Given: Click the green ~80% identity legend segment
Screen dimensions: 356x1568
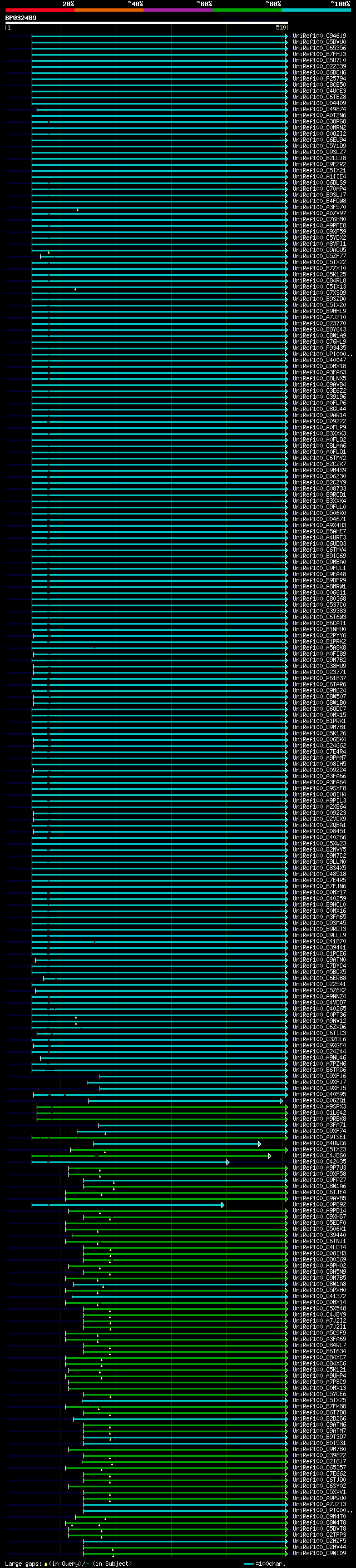Looking at the screenshot, I should [247, 10].
